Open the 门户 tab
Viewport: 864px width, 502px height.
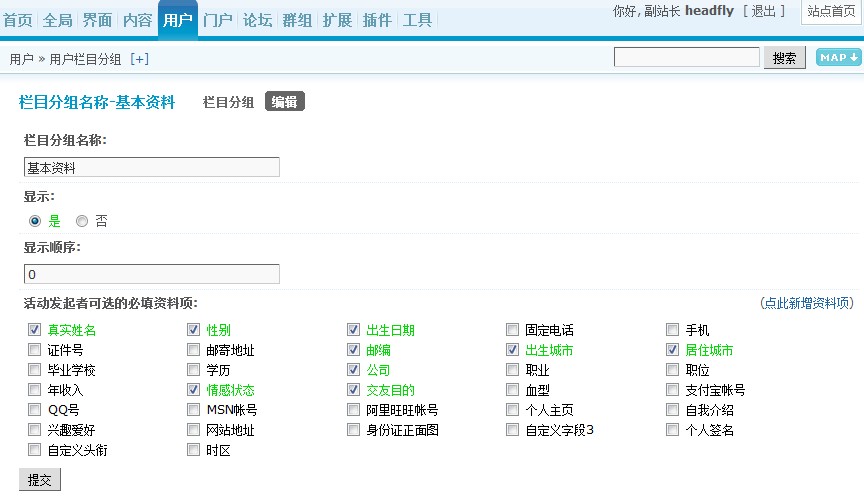pos(218,20)
